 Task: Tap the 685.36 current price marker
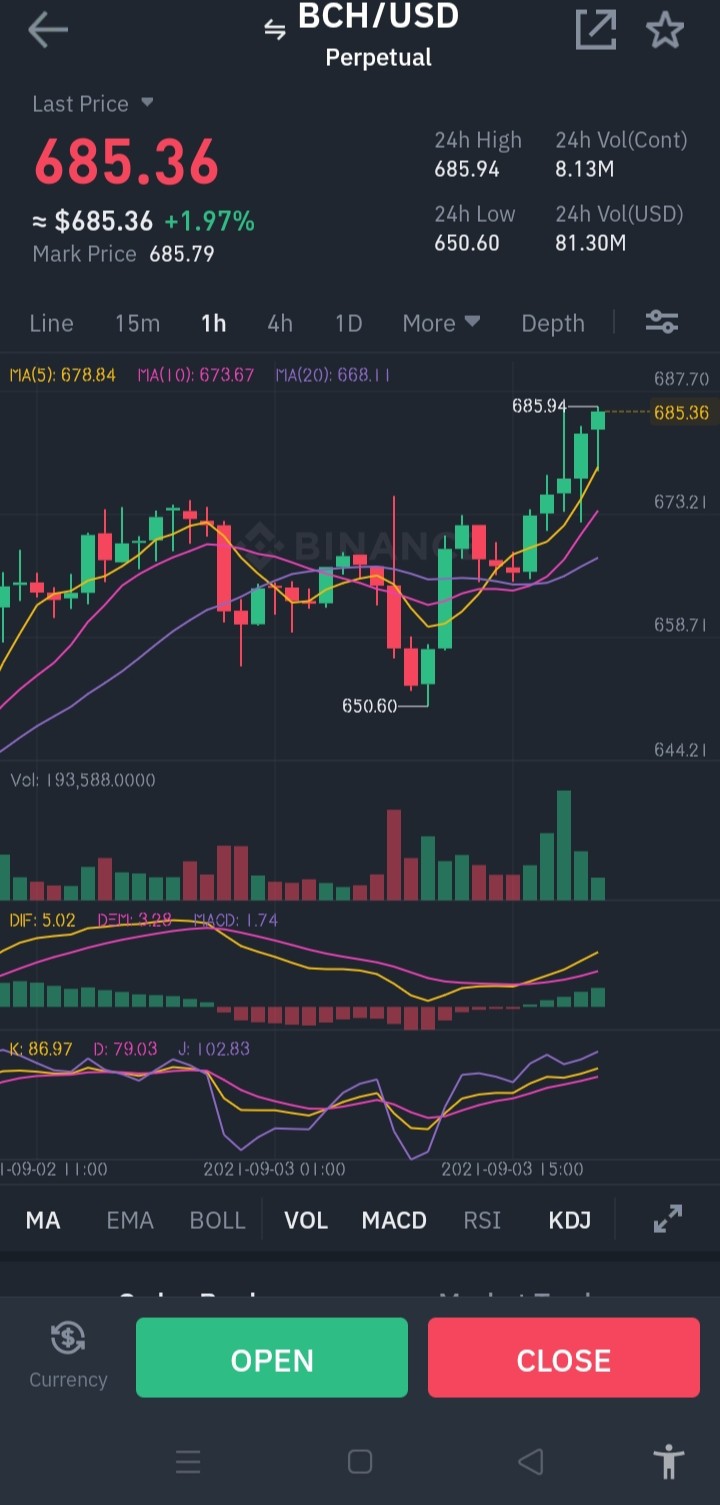coord(681,412)
